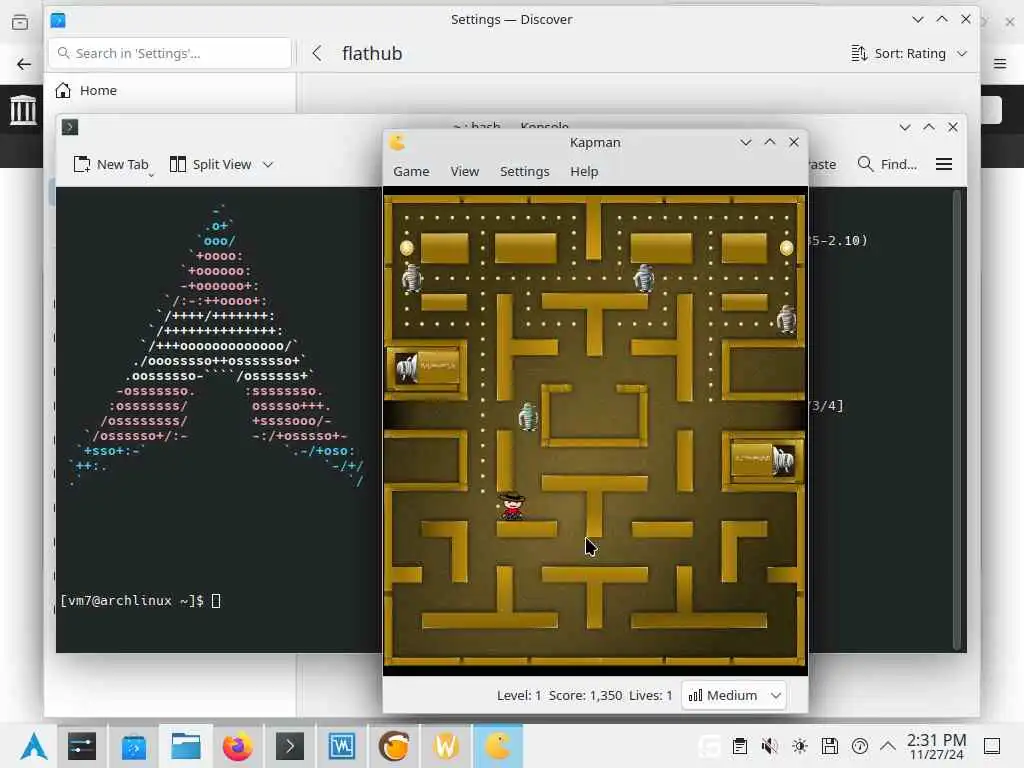Open the orange swirl app in the taskbar
The width and height of the screenshot is (1024, 768).
394,746
